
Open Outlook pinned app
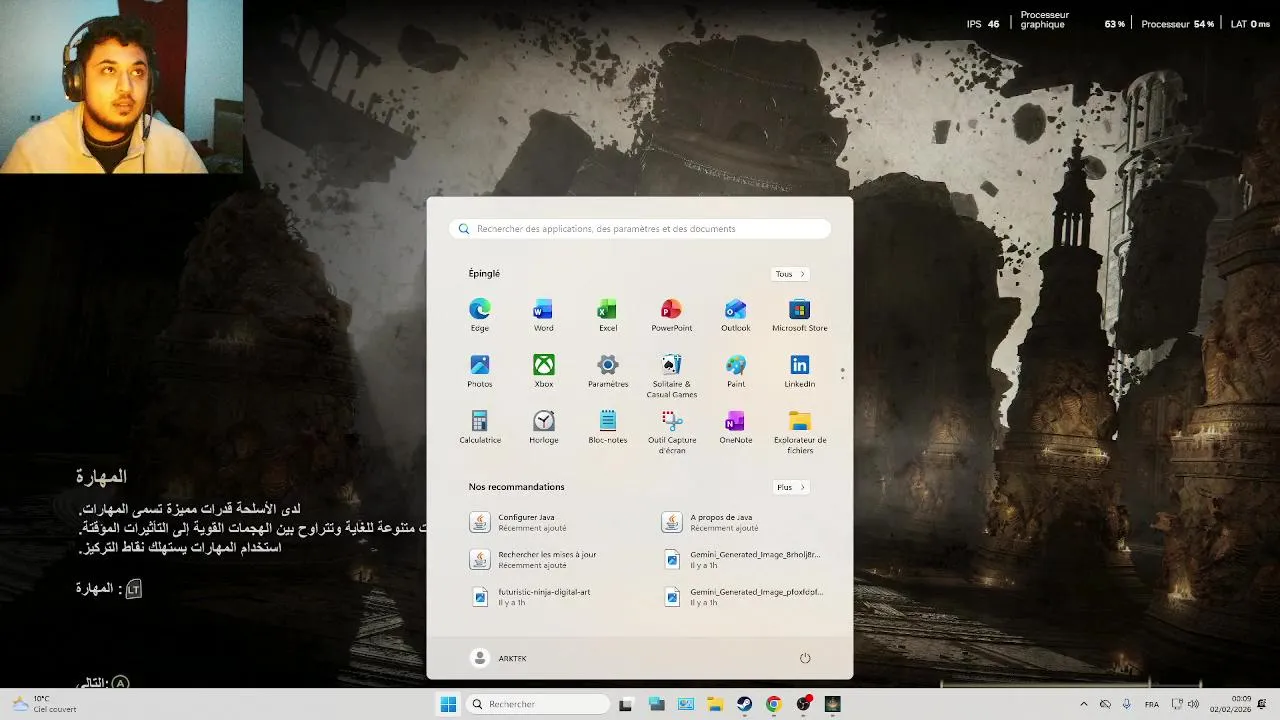(x=735, y=315)
